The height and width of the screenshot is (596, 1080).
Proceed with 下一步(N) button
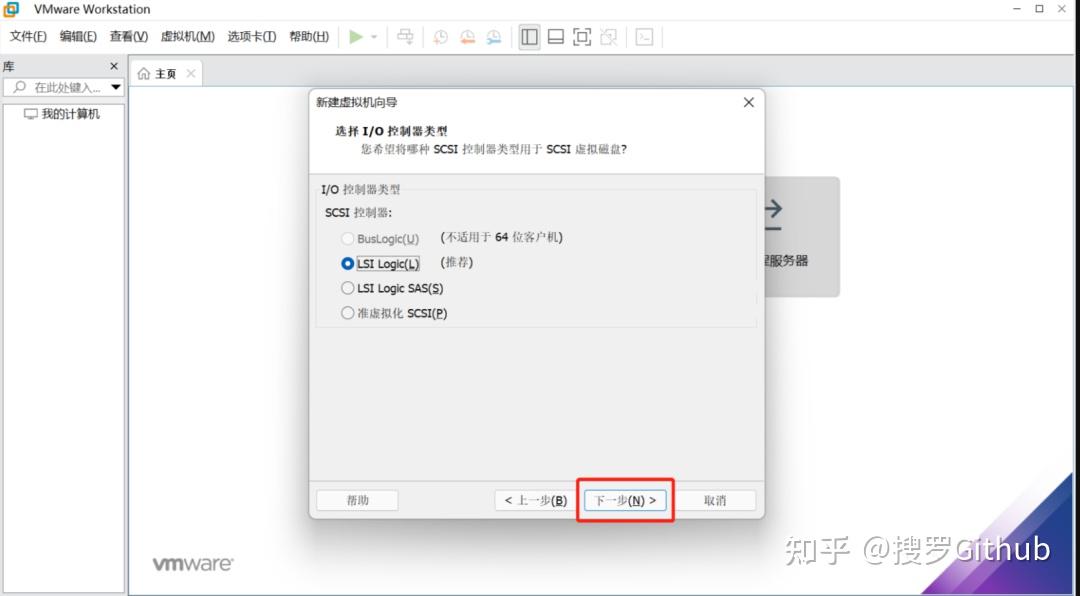(x=625, y=500)
